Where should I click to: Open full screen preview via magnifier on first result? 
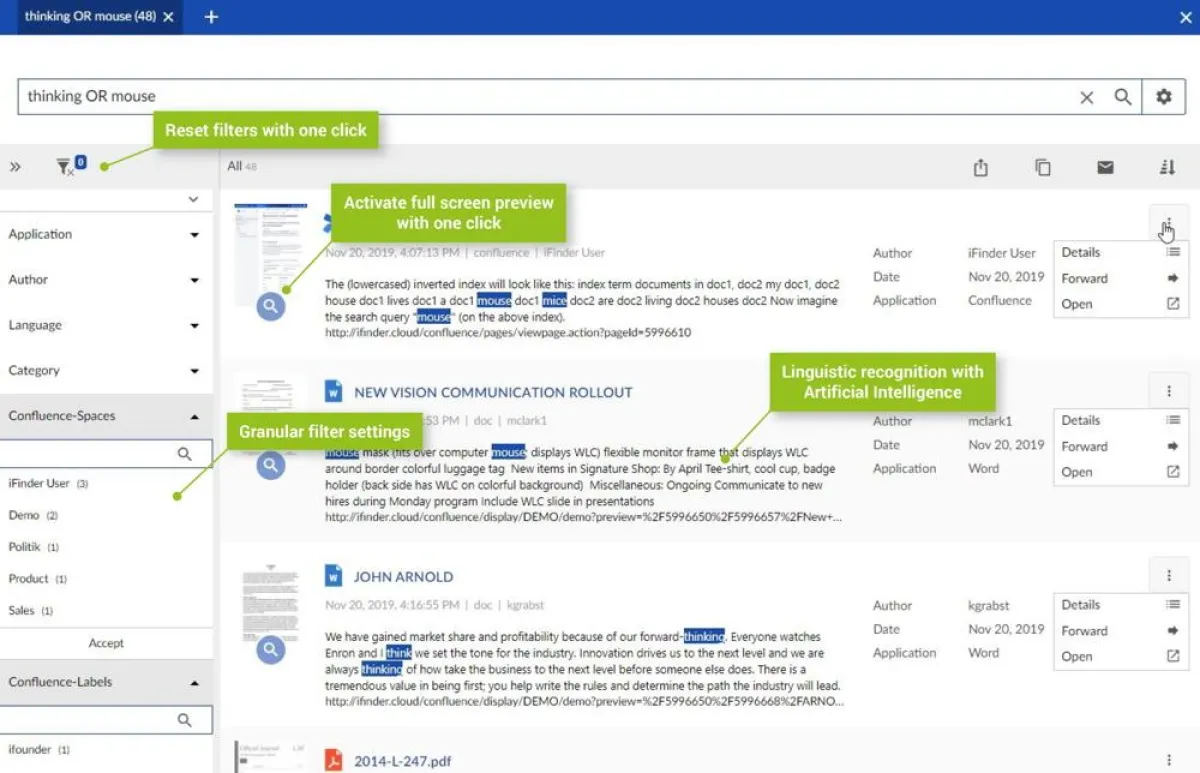(269, 306)
